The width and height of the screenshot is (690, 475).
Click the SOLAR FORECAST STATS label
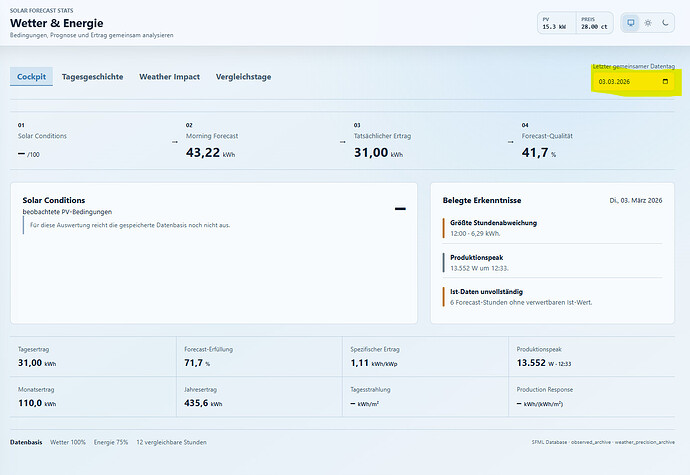tap(41, 10)
